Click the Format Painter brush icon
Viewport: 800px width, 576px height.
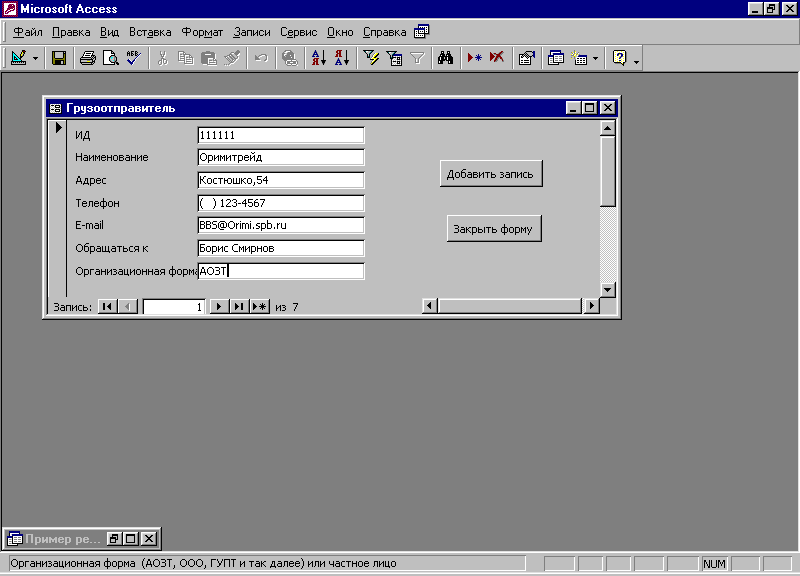232,58
